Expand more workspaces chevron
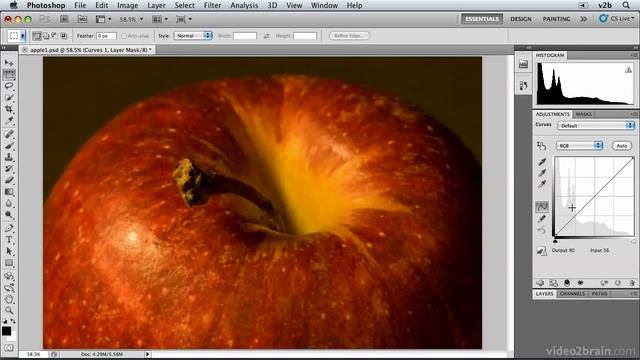 (x=583, y=19)
